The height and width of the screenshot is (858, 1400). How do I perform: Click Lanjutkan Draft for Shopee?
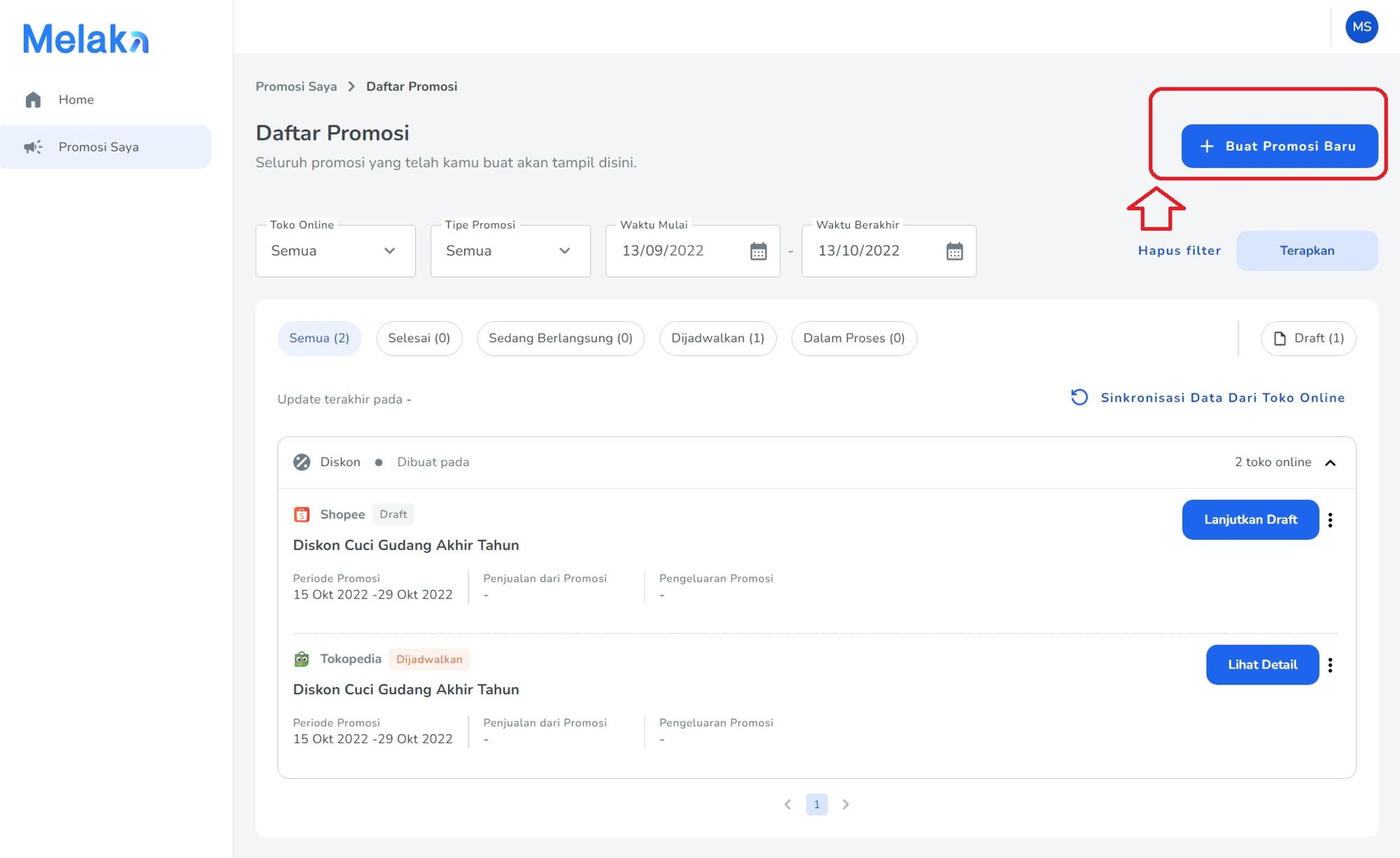(1250, 520)
